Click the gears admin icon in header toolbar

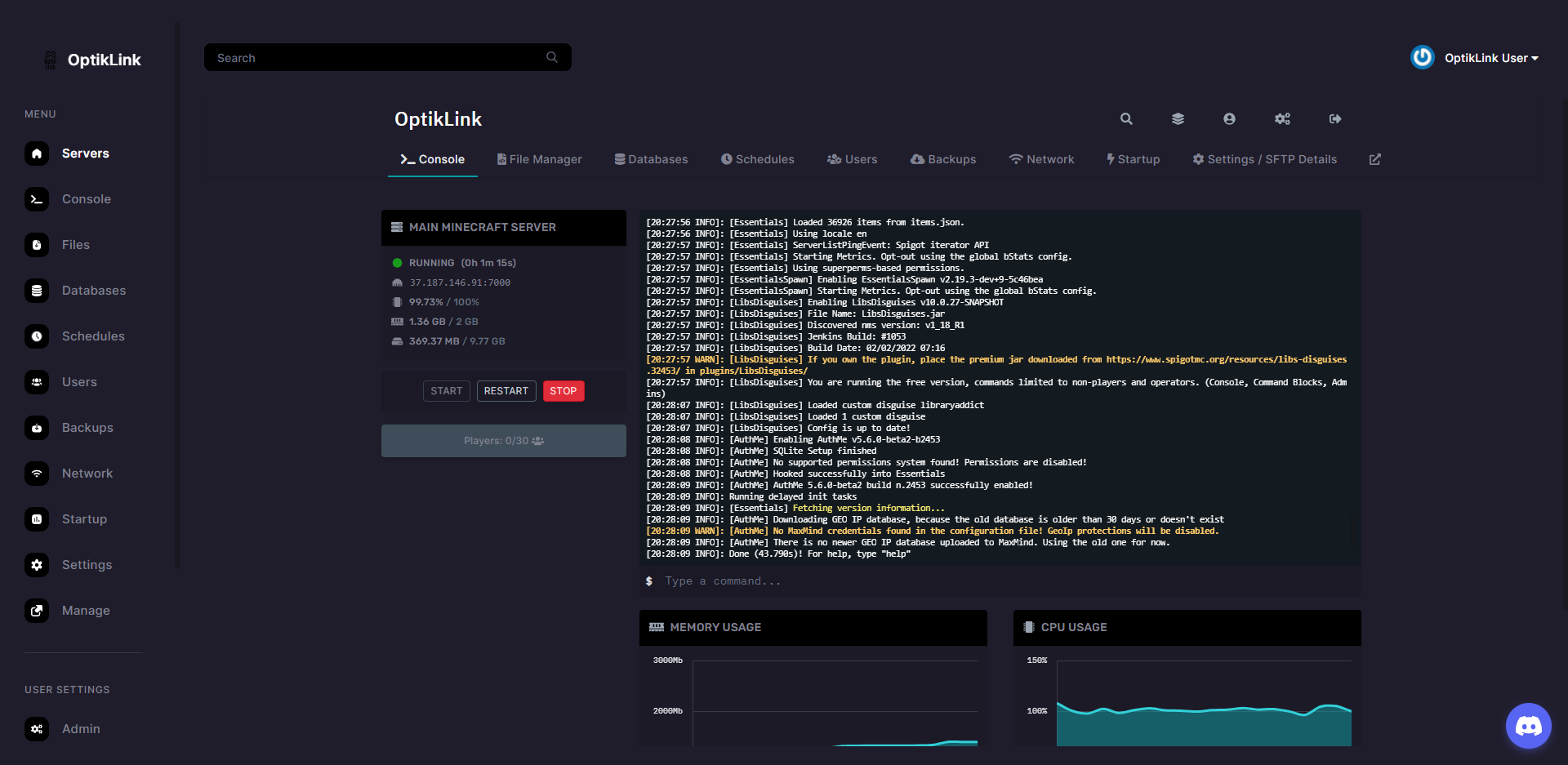point(1282,119)
